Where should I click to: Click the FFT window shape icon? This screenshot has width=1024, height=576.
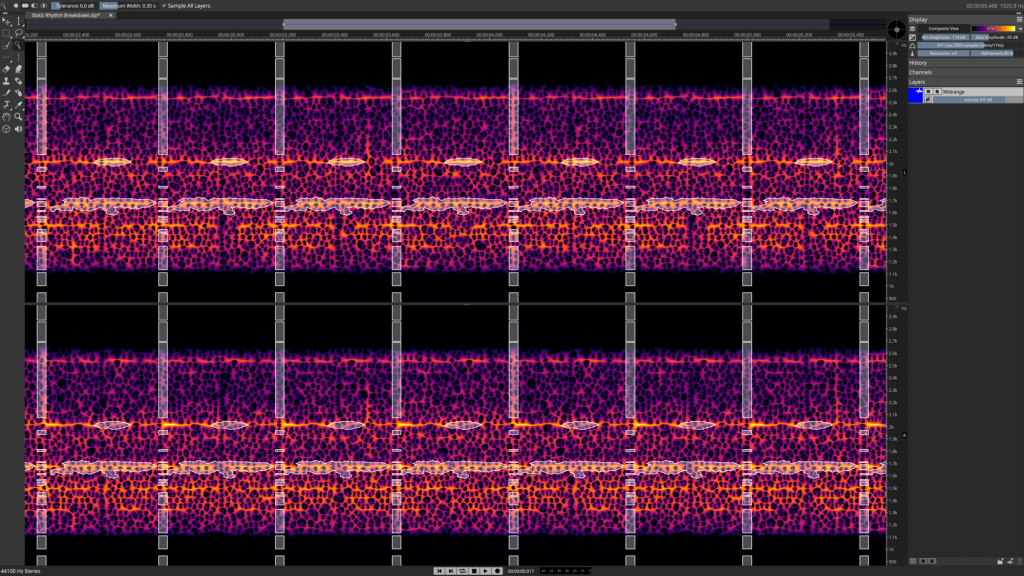tap(912, 45)
